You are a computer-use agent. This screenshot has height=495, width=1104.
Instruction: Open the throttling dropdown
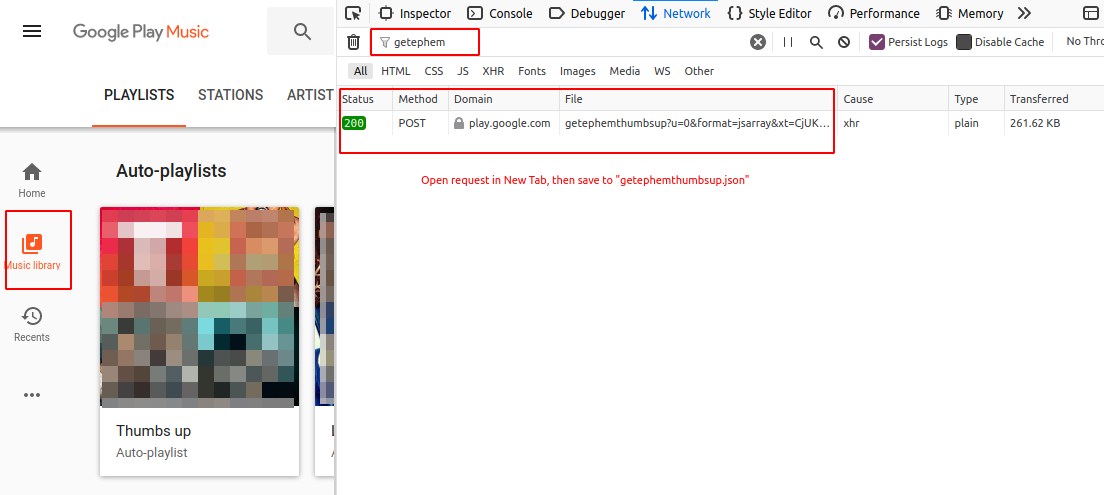1084,42
